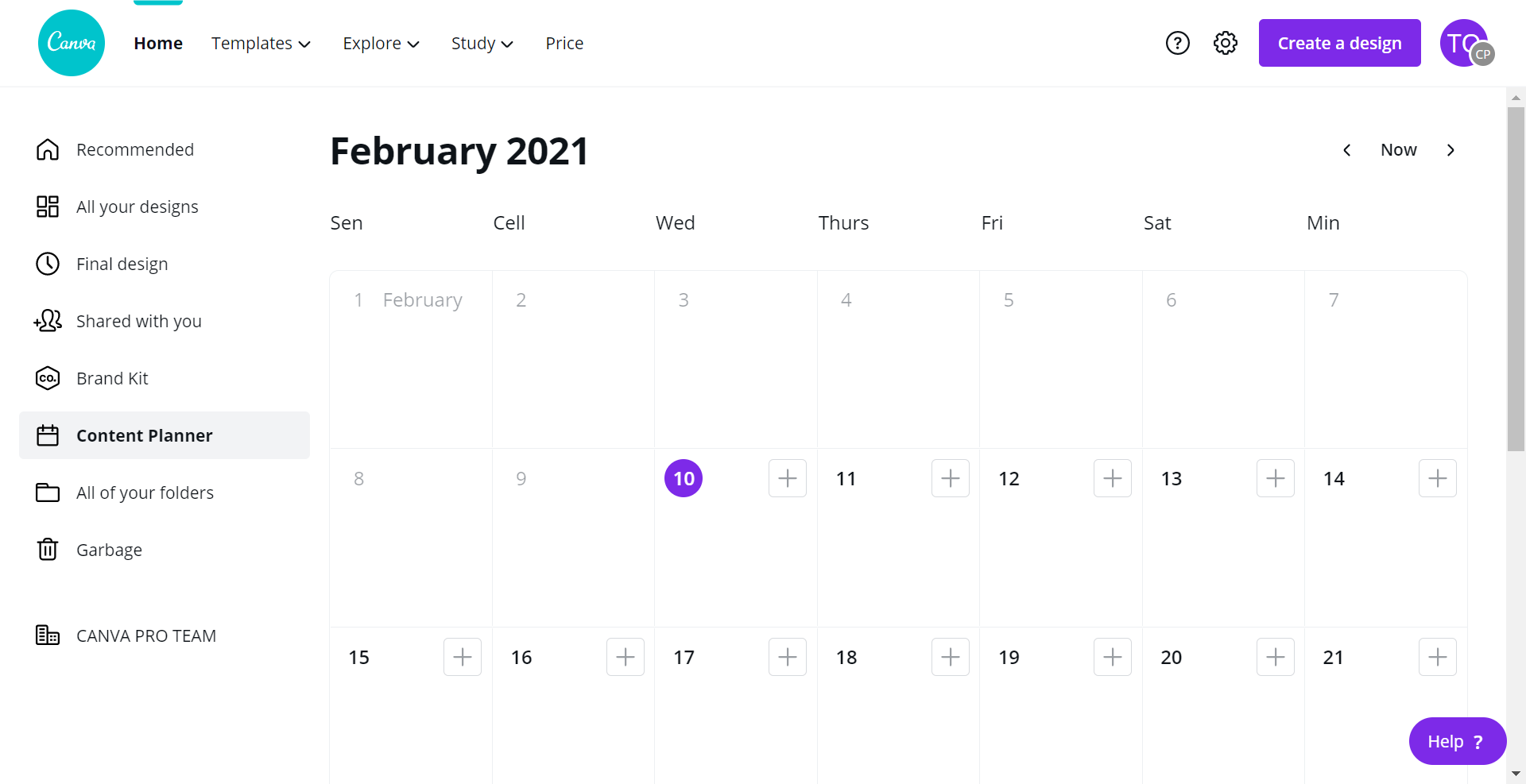Jump to current date with Now
Viewport: 1526px width, 784px height.
tap(1398, 150)
